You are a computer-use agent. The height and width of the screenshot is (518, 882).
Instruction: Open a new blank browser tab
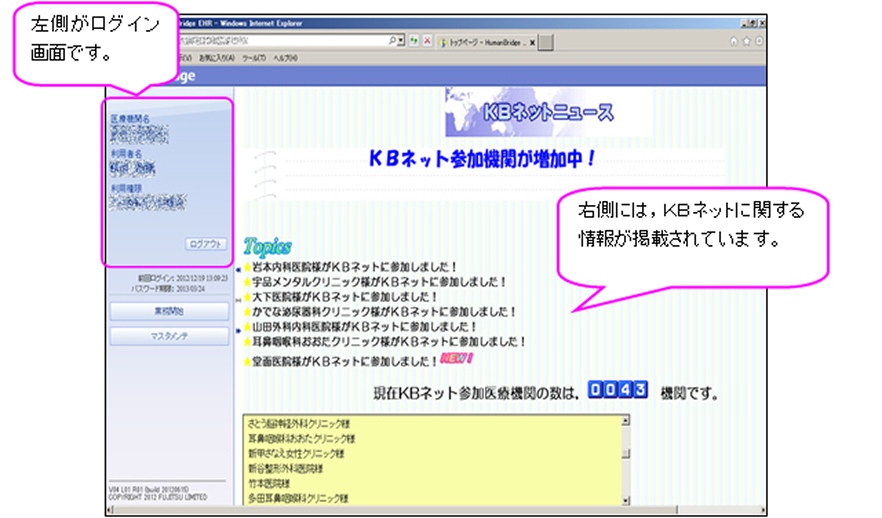547,42
